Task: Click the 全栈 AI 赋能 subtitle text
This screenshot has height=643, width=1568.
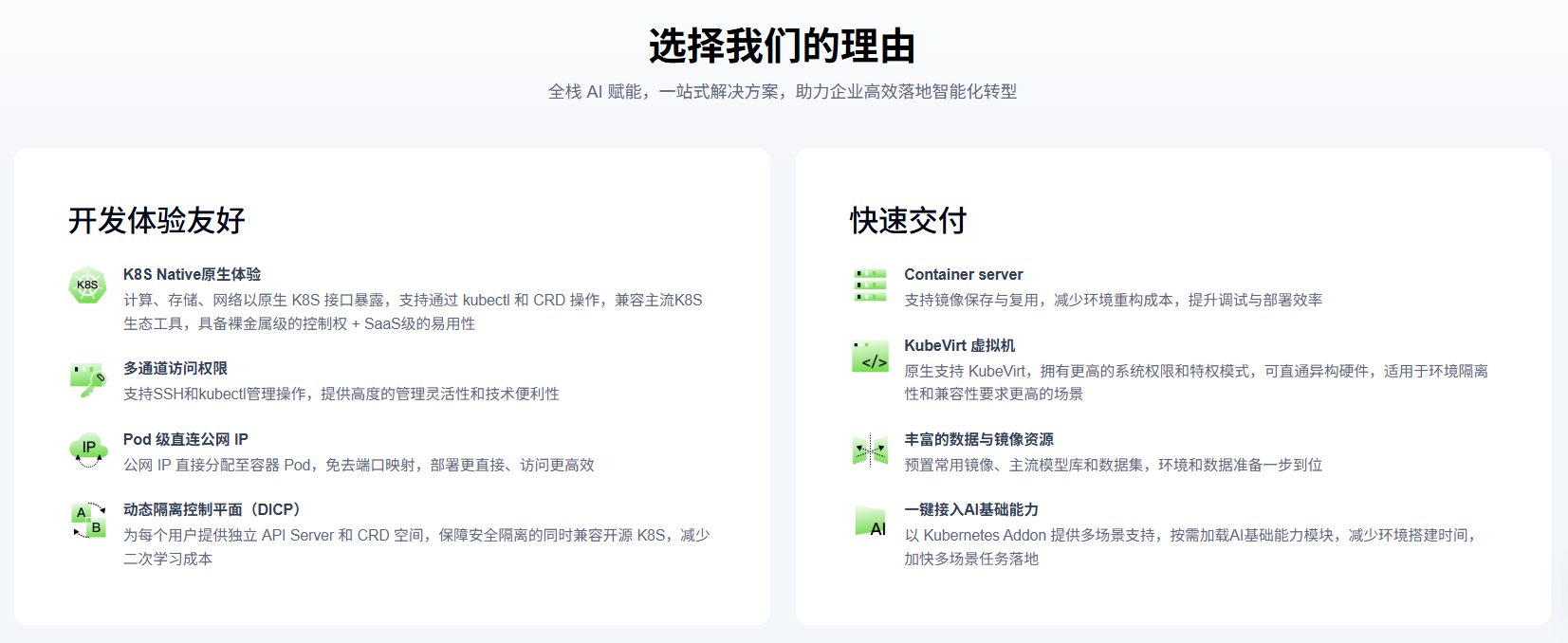Action: click(x=783, y=92)
